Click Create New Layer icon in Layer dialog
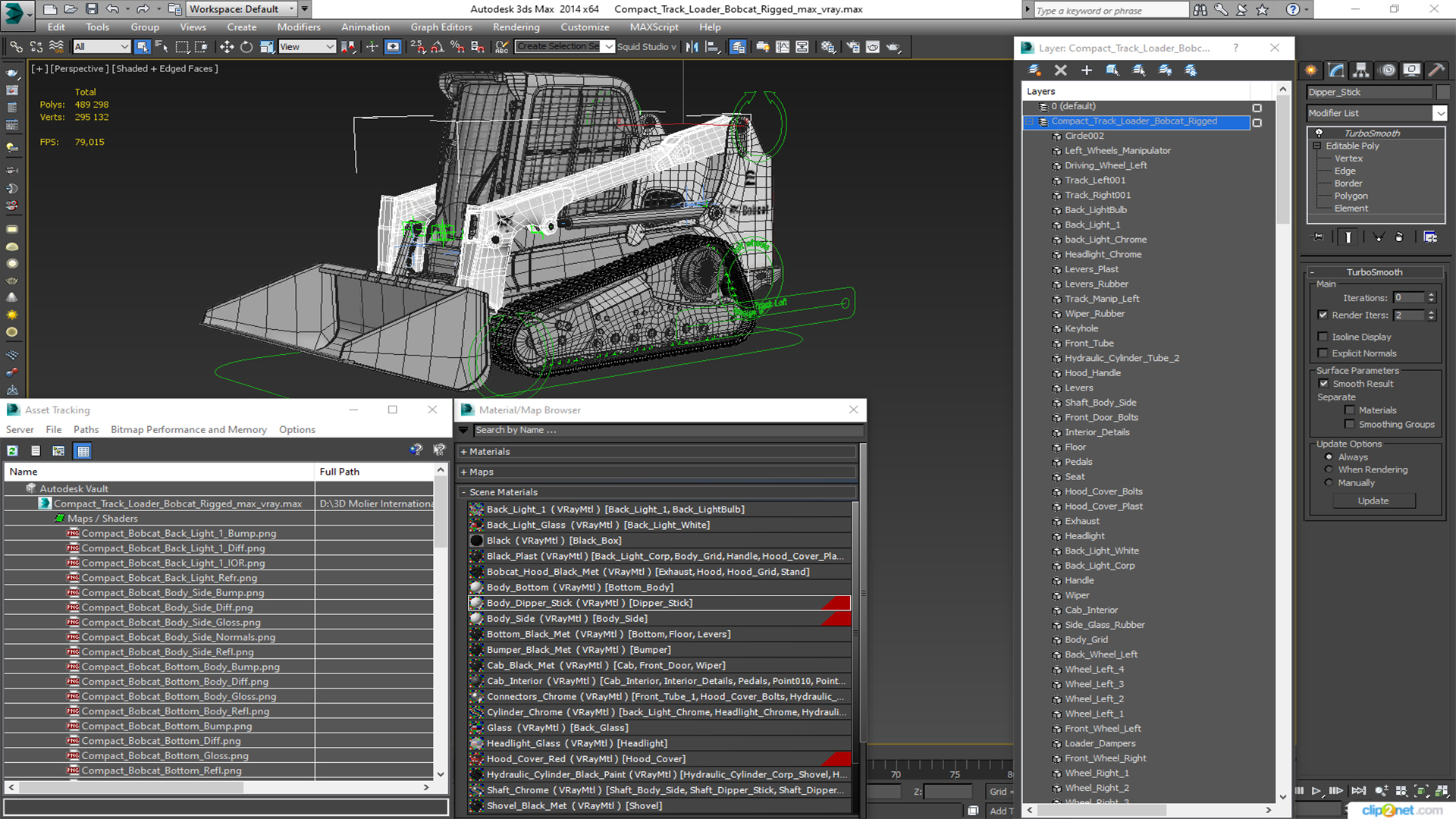The width and height of the screenshot is (1456, 819). 1034,71
